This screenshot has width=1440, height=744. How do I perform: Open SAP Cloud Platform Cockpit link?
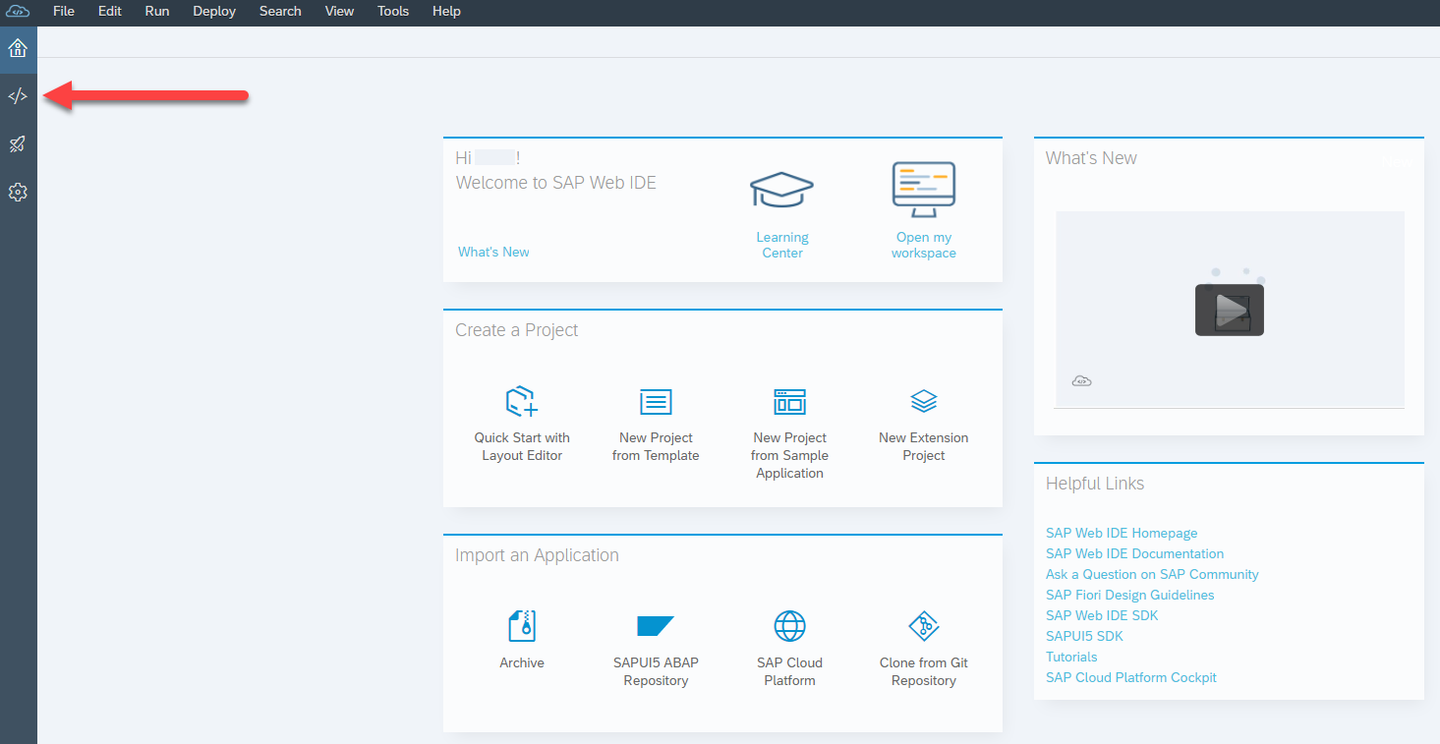(x=1131, y=677)
